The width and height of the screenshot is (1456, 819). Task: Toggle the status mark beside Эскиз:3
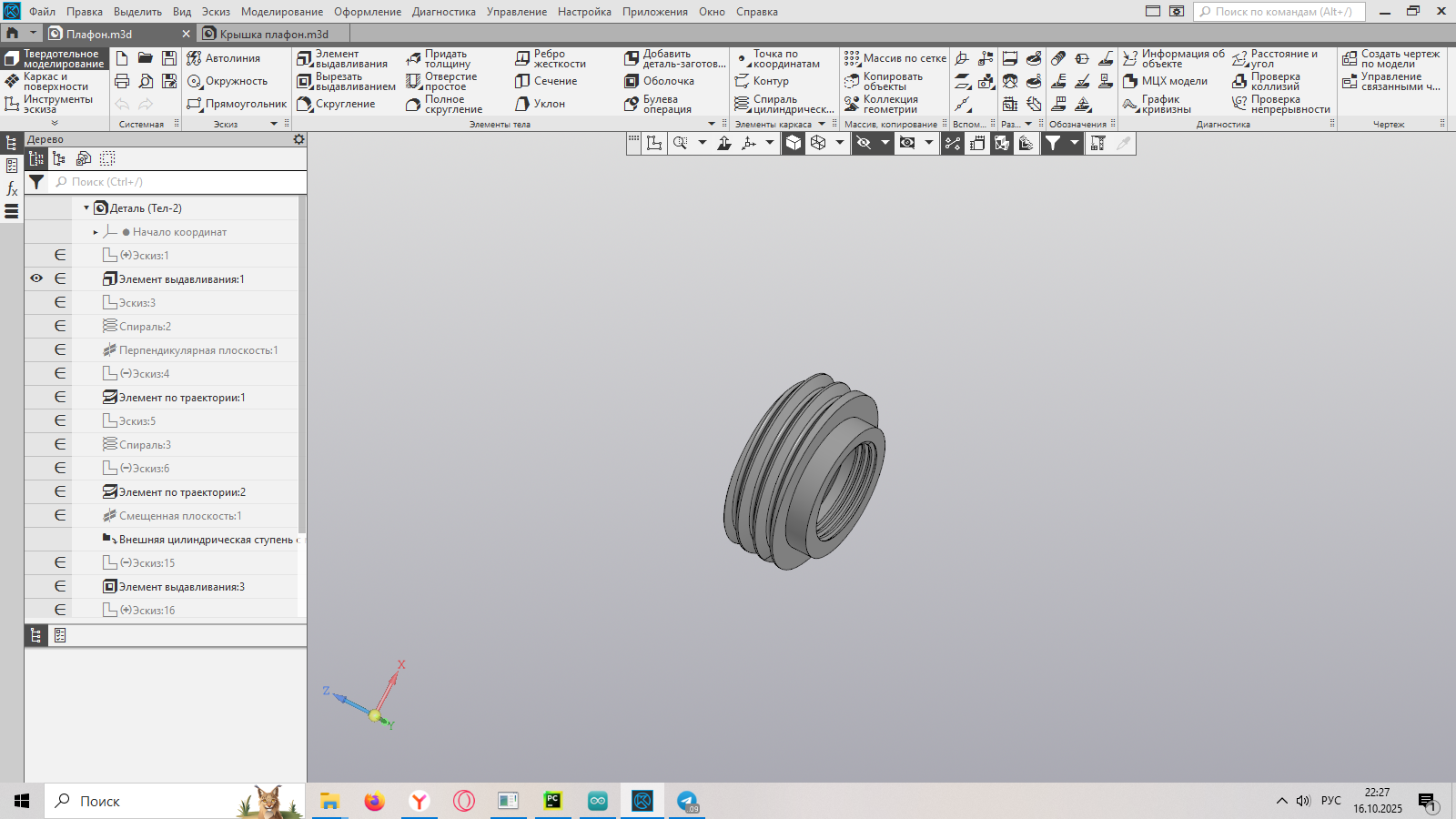coord(60,302)
